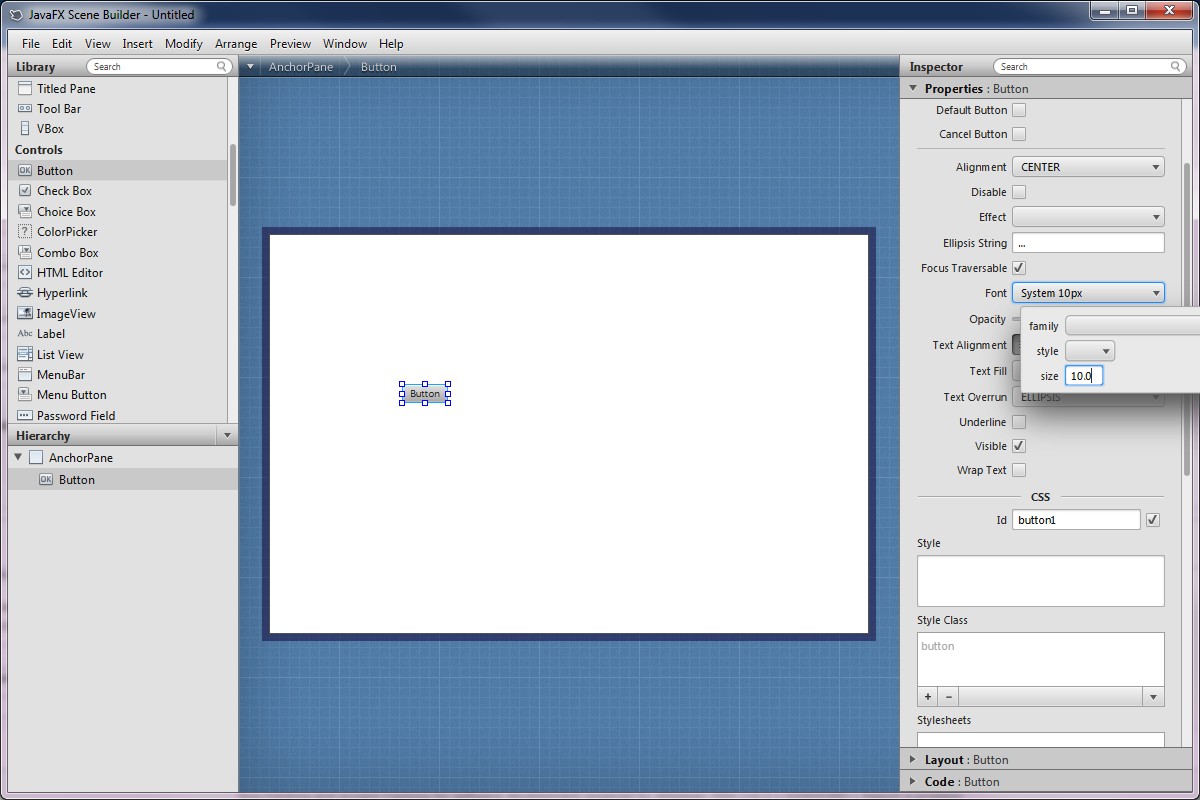Click the Tool Bar library icon
The width and height of the screenshot is (1200, 800).
(25, 109)
